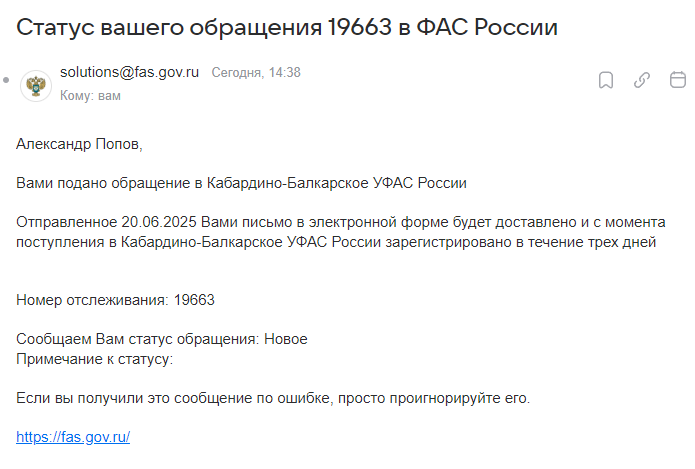
Task: Open the calendar icon next to the link icon
Action: 678,80
